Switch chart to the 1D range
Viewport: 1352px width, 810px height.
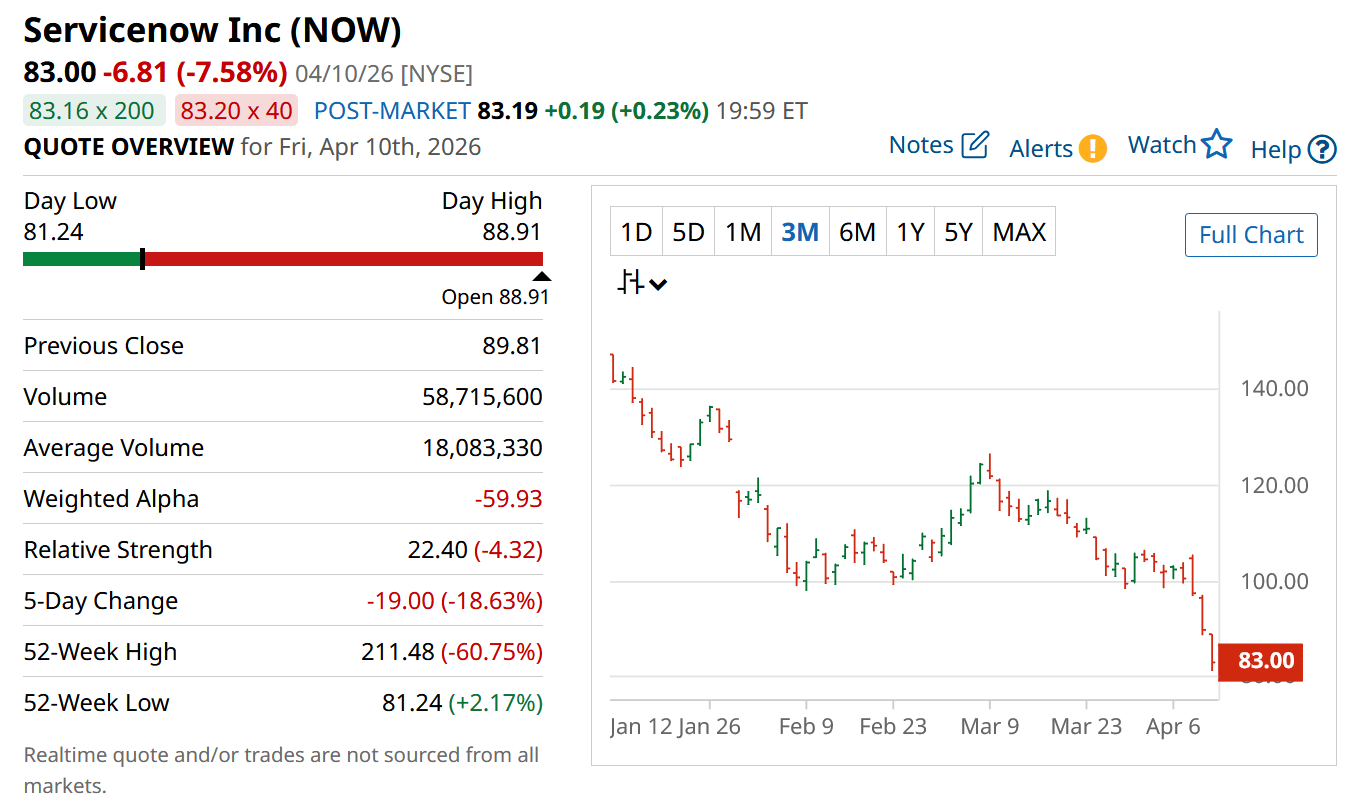(636, 233)
